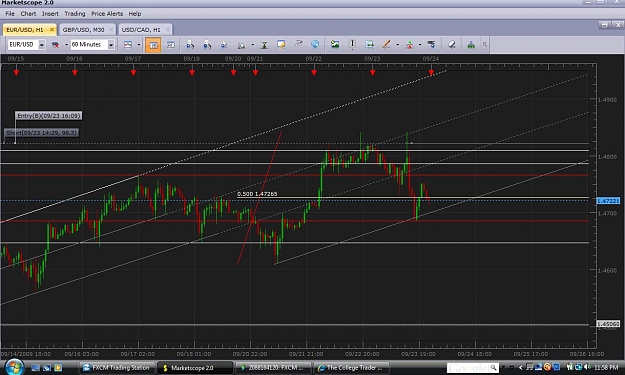This screenshot has height=375, width=625.
Task: Open the Chart menu
Action: coord(28,14)
